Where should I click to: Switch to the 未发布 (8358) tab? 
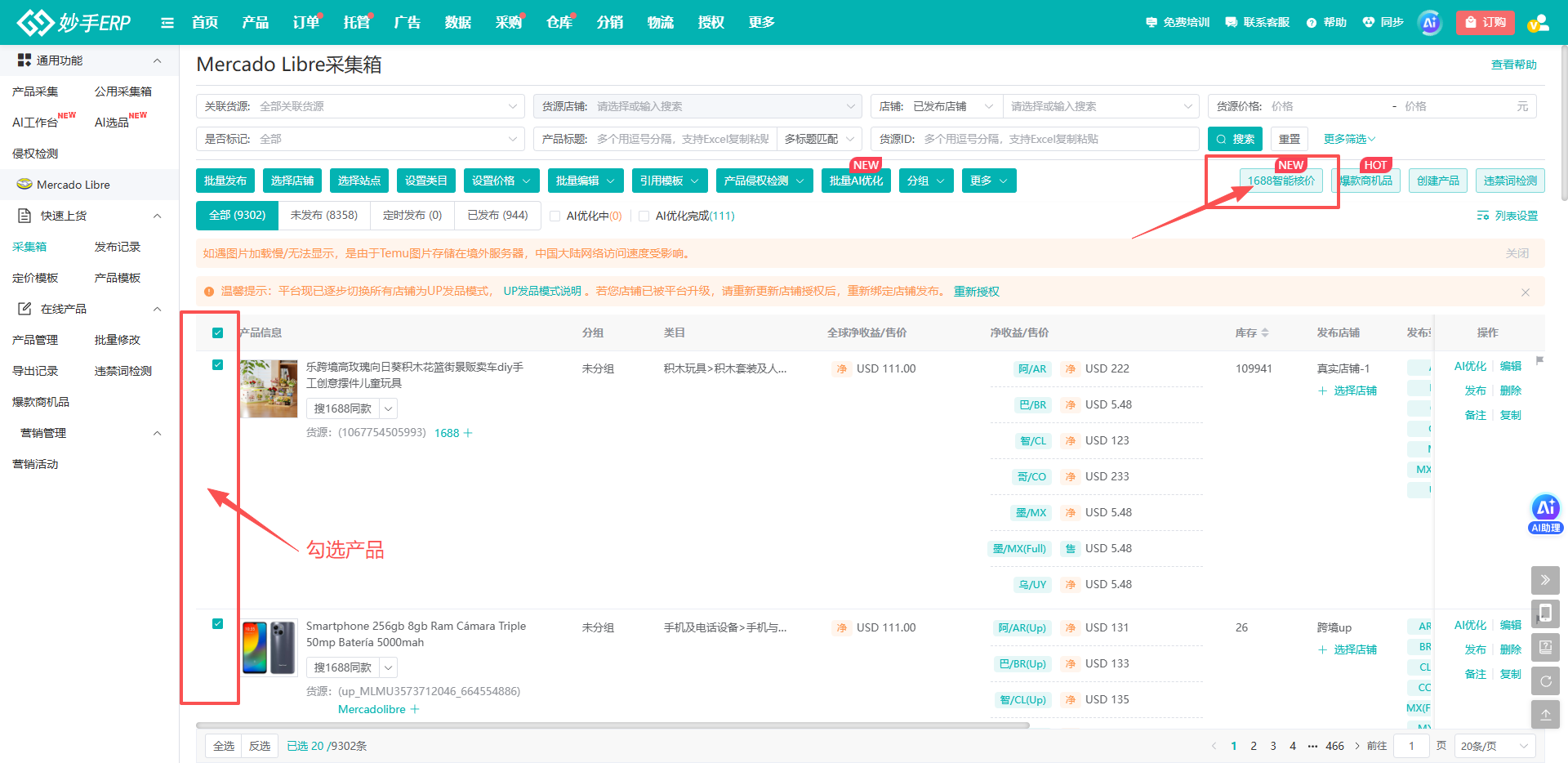[324, 216]
